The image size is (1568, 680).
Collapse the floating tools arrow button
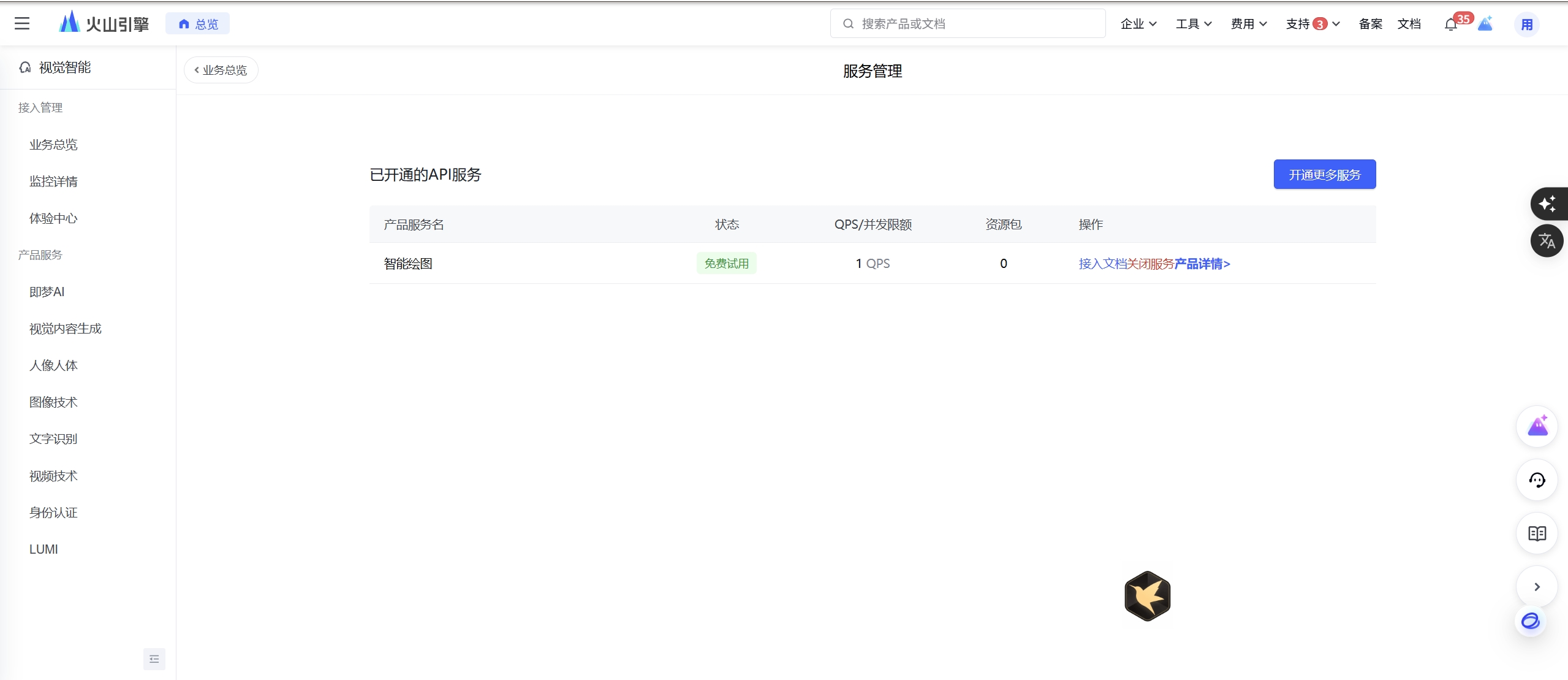(x=1537, y=587)
